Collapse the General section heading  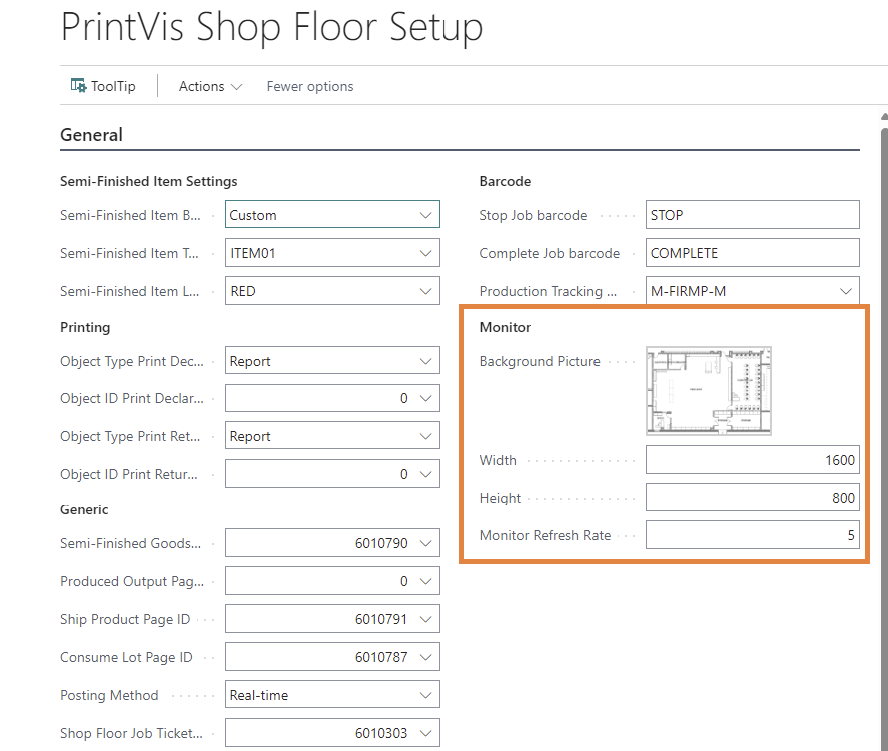91,135
